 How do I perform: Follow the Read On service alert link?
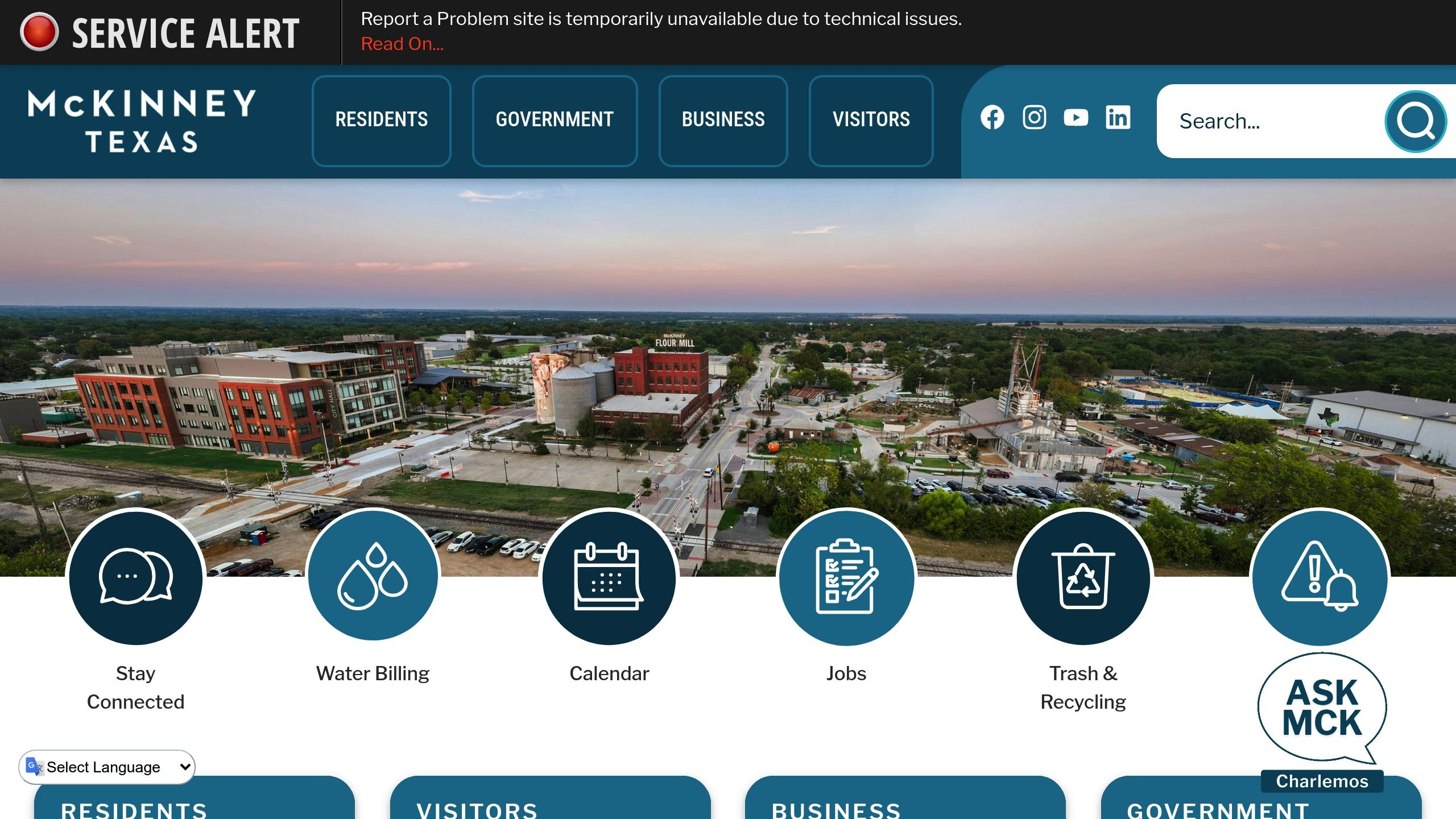tap(402, 44)
